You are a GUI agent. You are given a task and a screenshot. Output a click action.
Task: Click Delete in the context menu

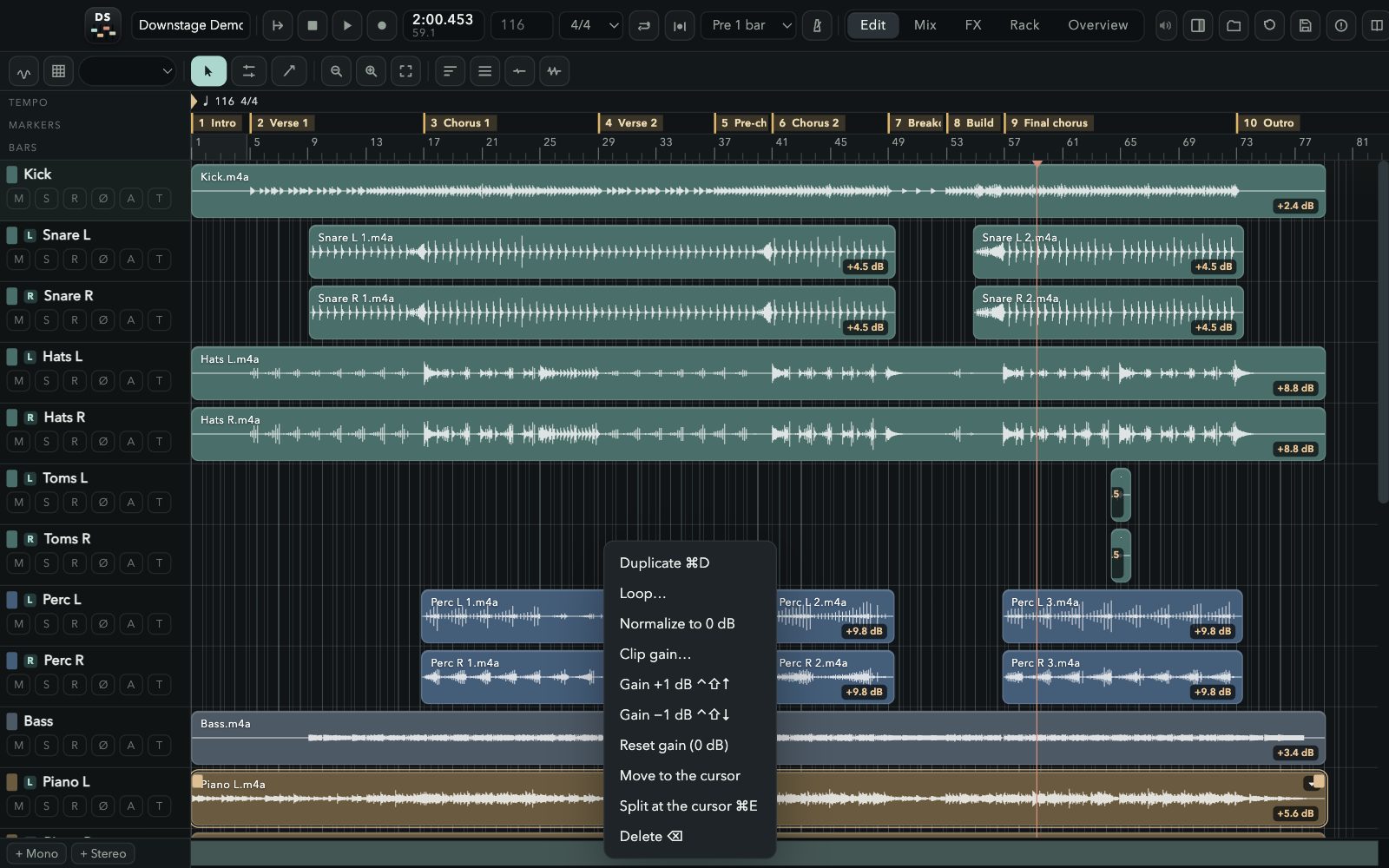689,836
